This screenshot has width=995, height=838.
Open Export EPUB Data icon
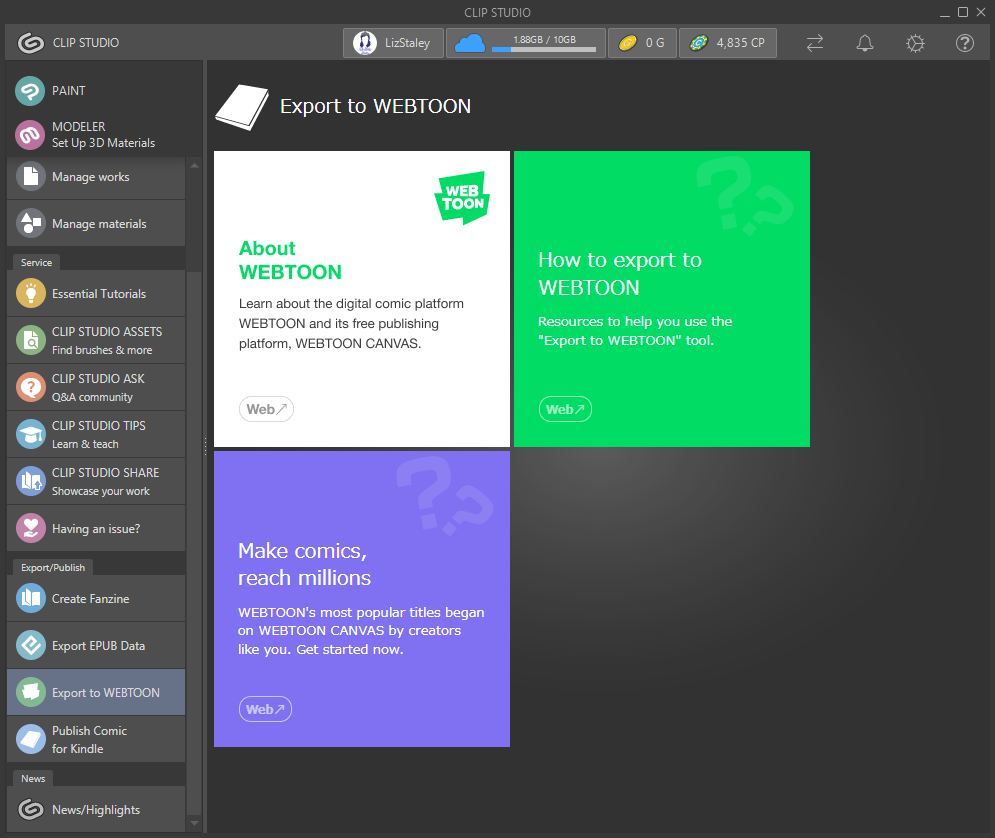(x=30, y=645)
